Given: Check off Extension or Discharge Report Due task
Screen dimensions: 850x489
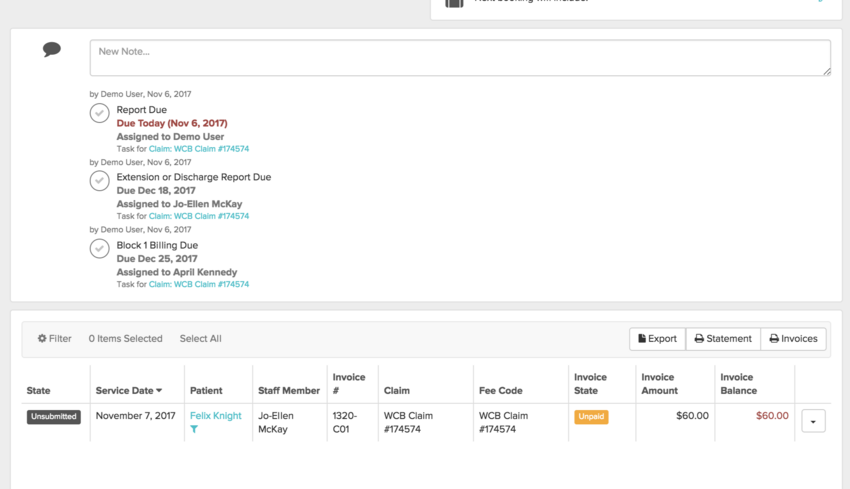Looking at the screenshot, I should [99, 181].
